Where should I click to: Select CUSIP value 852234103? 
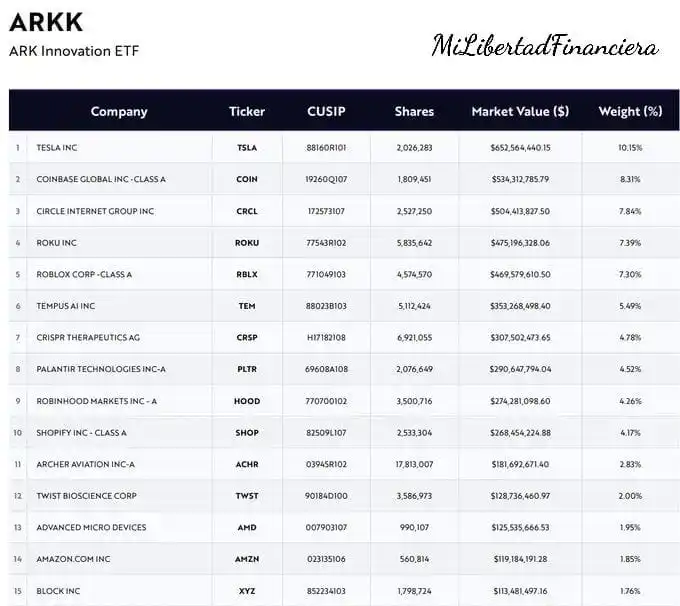coord(326,591)
